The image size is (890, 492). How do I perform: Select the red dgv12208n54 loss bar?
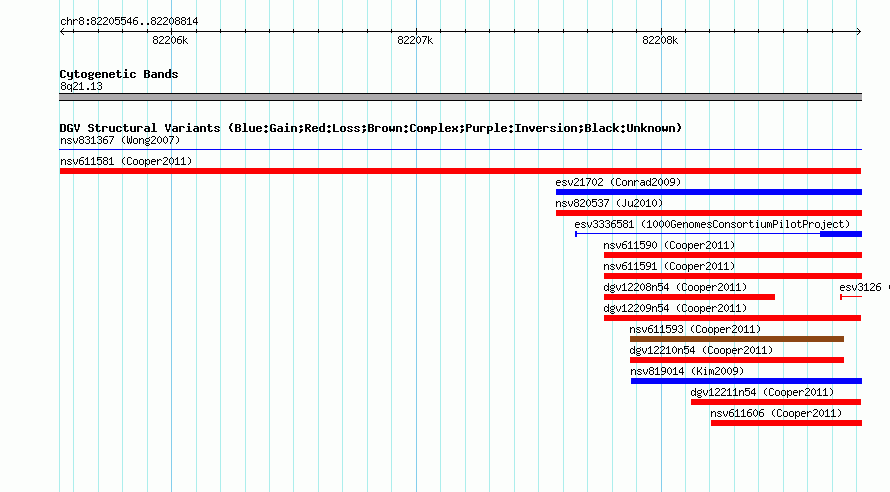689,297
